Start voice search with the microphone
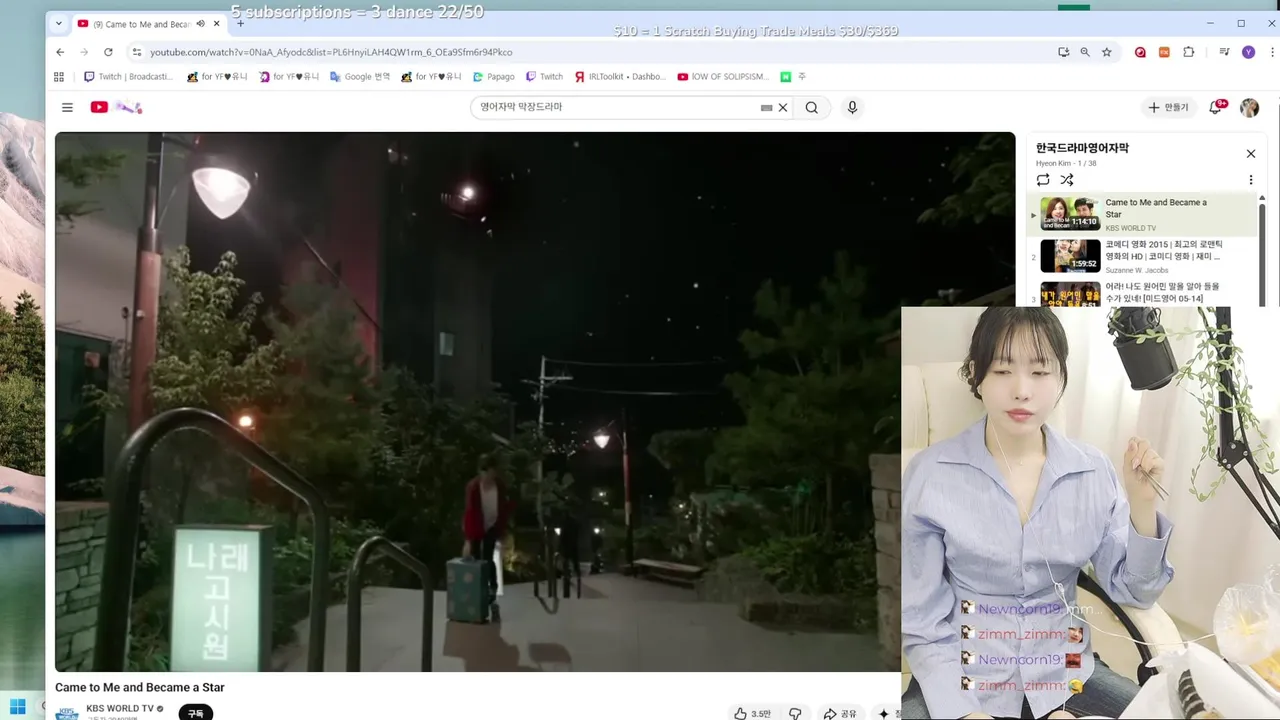Screen dimensions: 1280x720 pyautogui.click(x=852, y=107)
